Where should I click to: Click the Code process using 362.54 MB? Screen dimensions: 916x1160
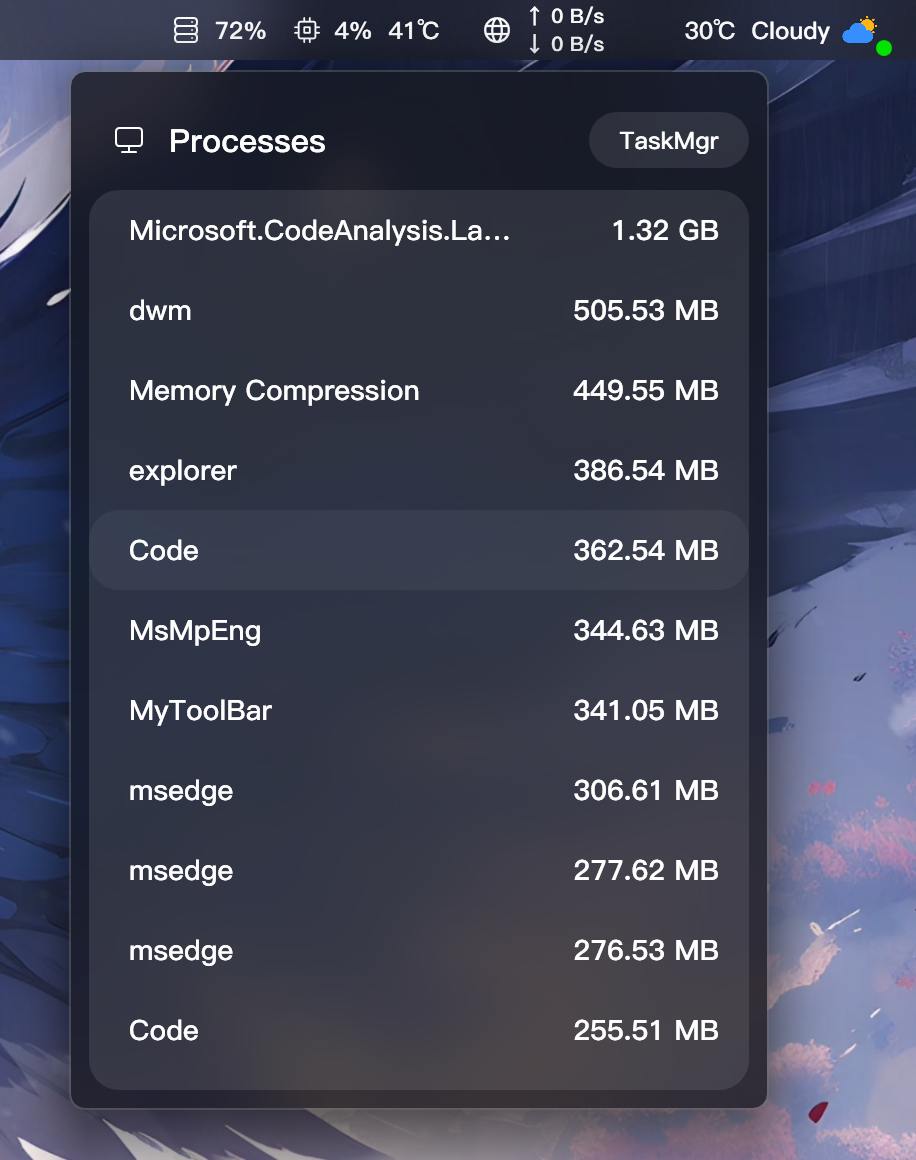tap(419, 551)
